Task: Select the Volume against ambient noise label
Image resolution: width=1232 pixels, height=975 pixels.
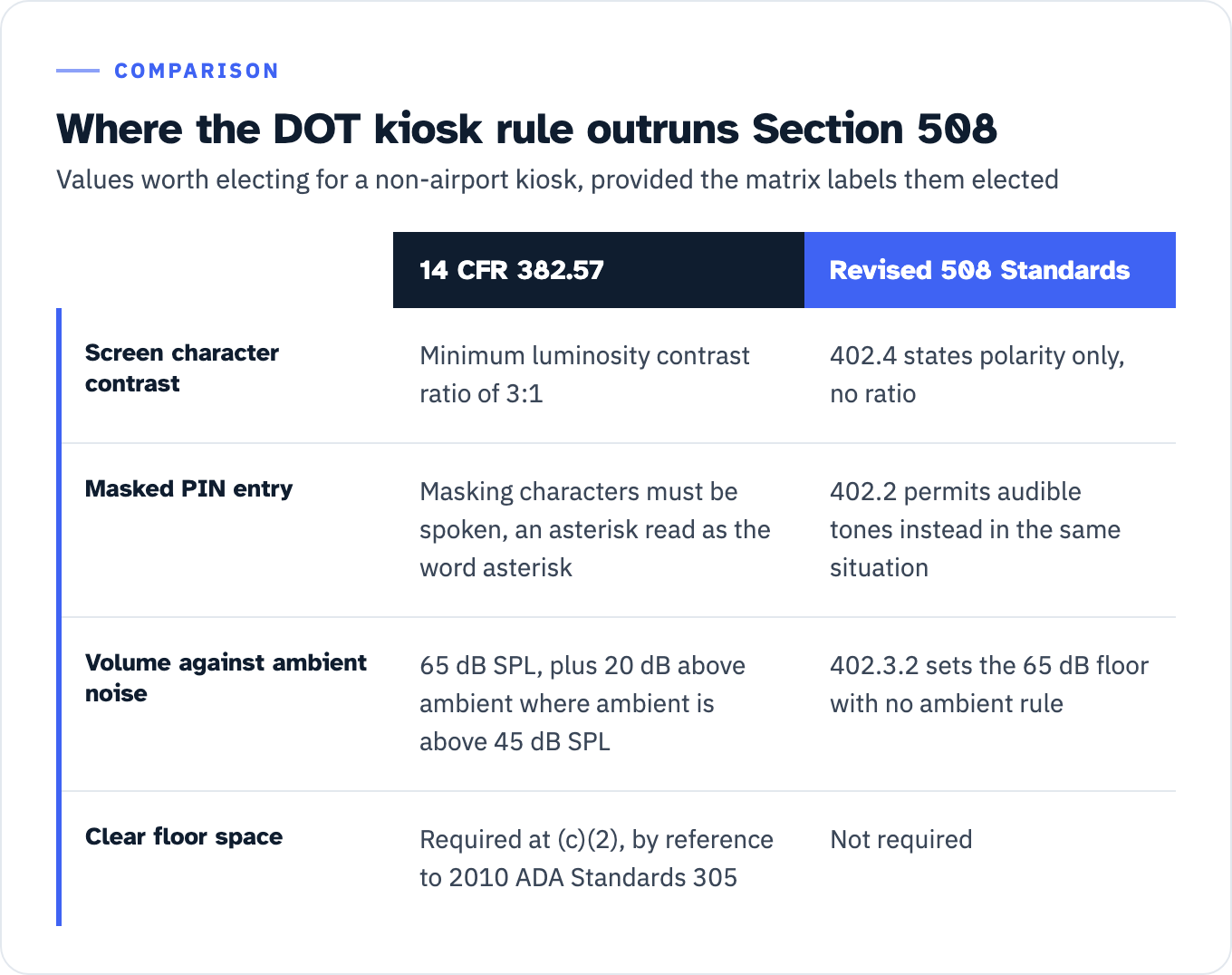Action: tap(226, 678)
